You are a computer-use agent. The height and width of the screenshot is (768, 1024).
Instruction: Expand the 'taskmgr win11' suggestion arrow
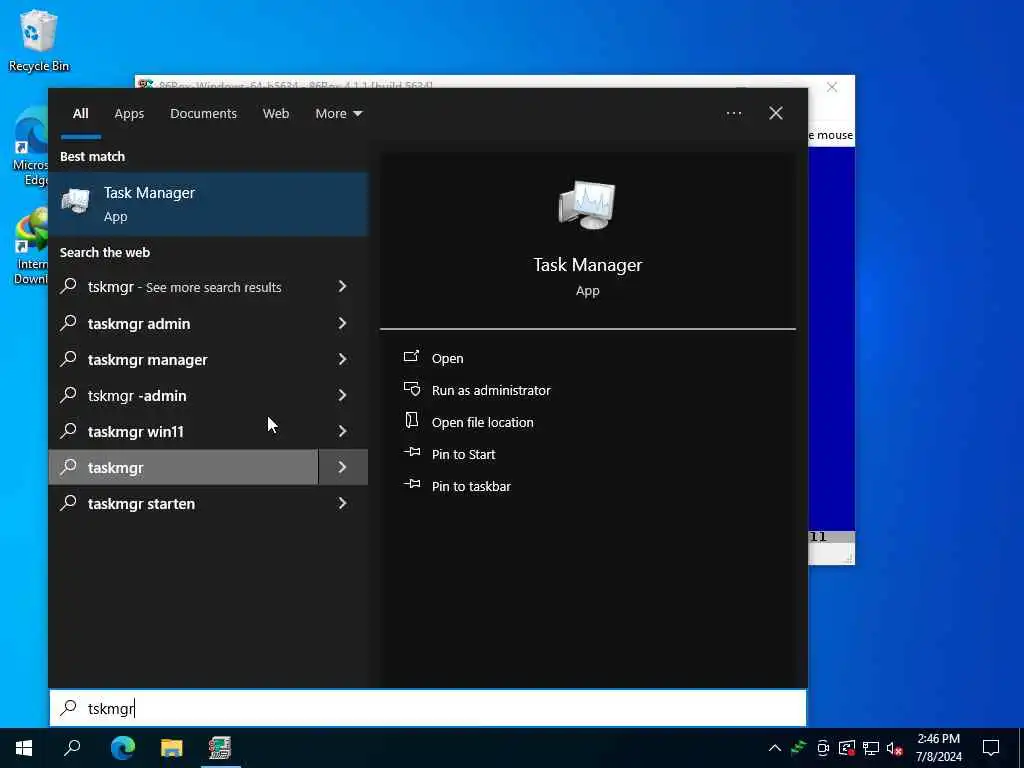[342, 430]
